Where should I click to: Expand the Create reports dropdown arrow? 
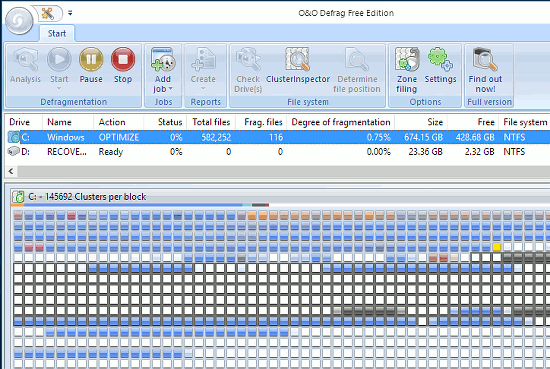(x=203, y=88)
